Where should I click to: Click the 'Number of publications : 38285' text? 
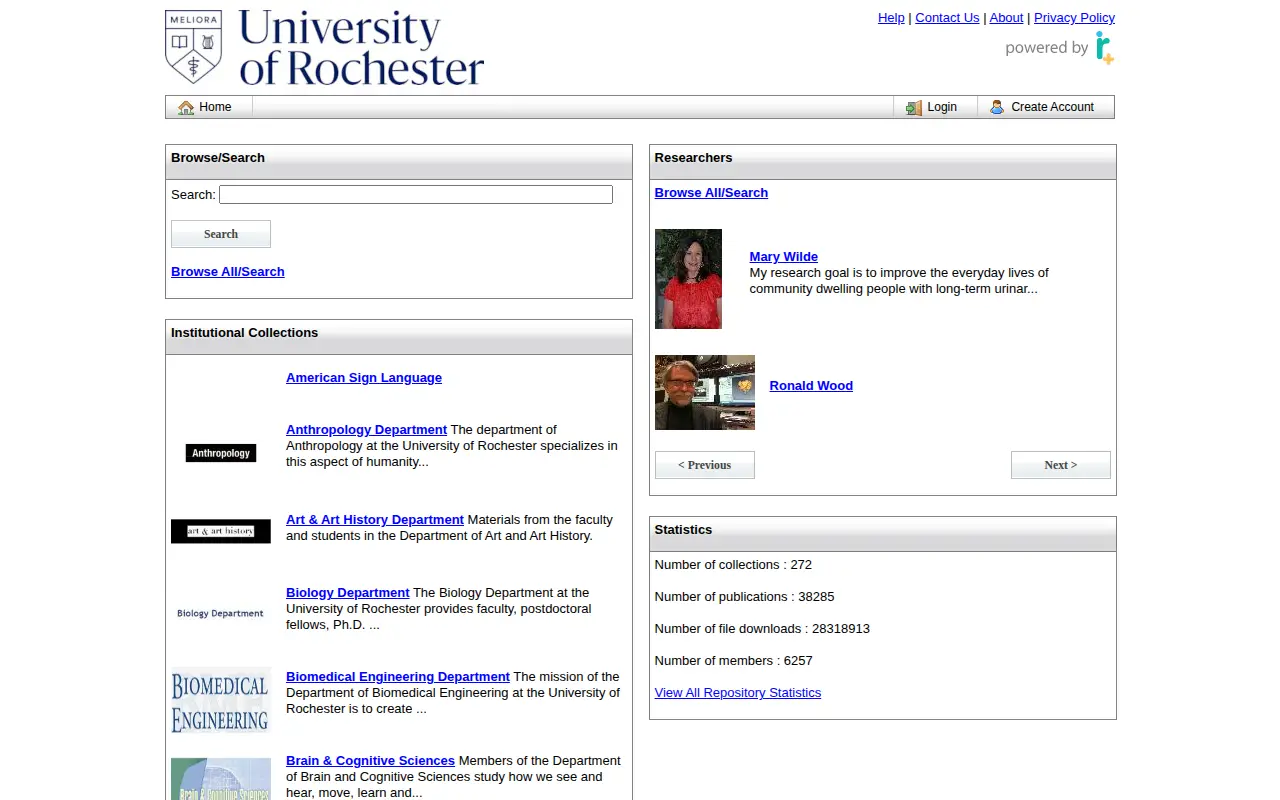744,597
